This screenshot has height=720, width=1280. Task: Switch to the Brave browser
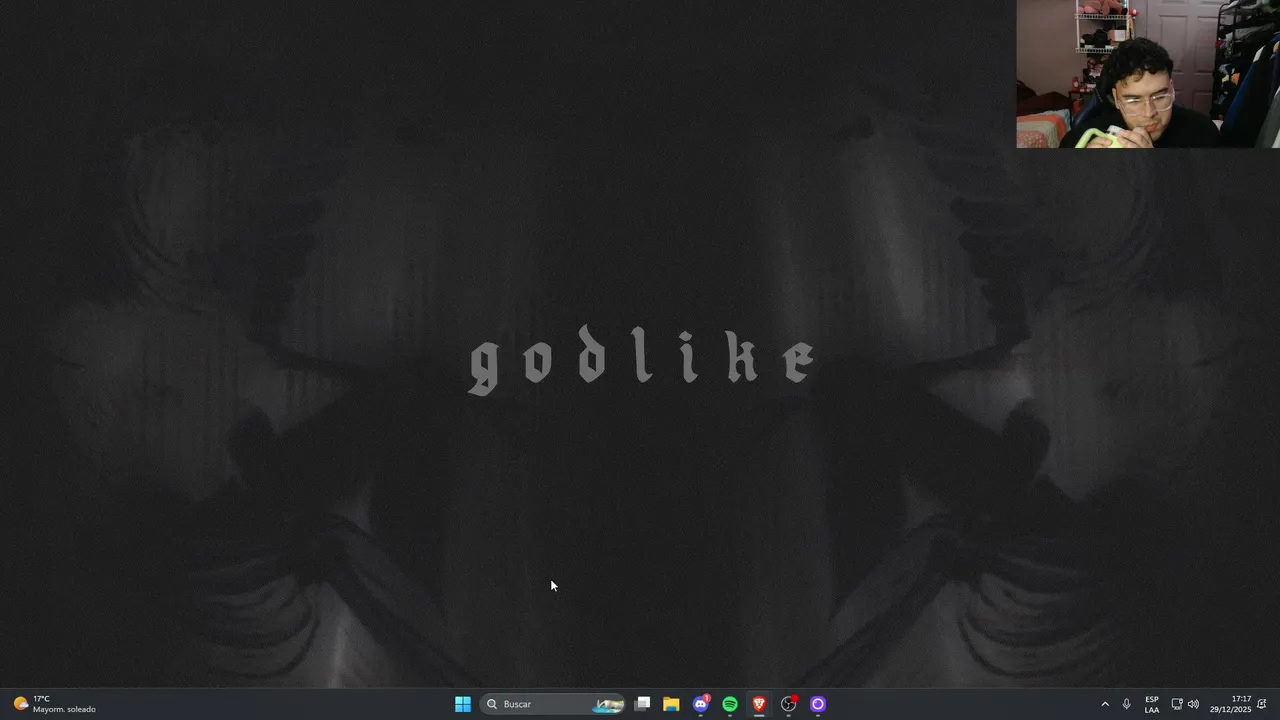click(x=759, y=704)
